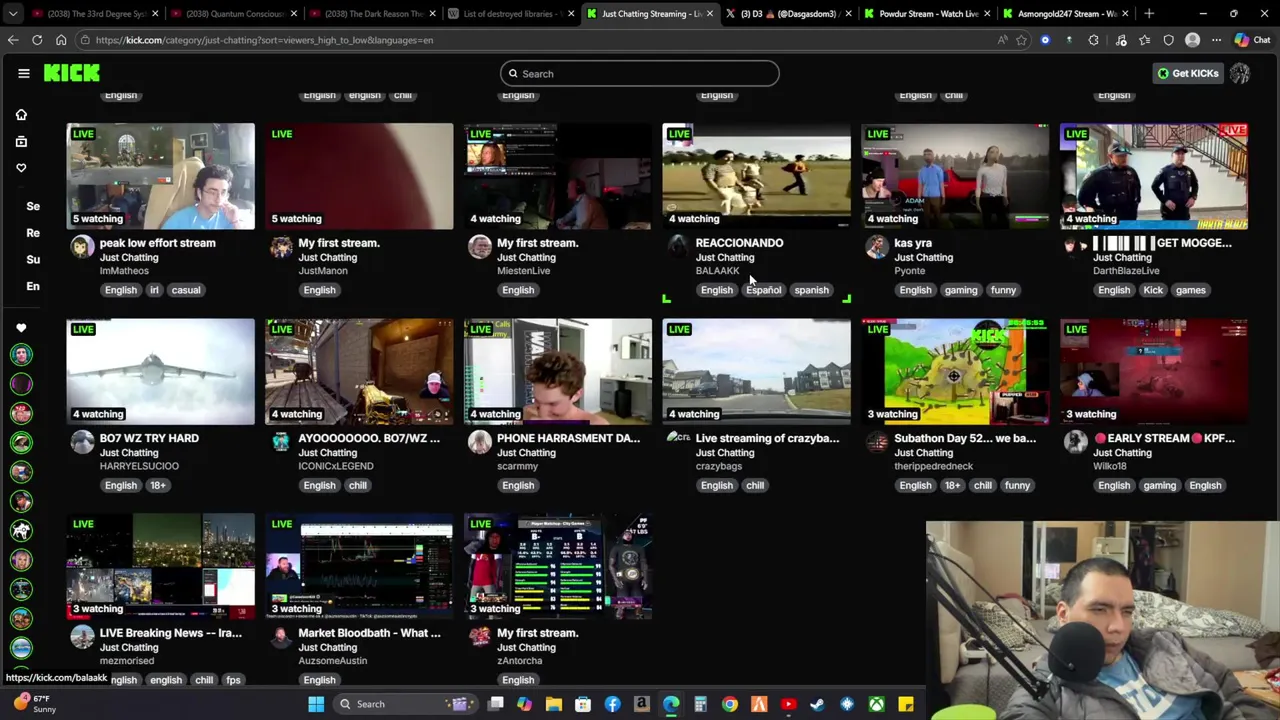Open the EARLY STREAM KPF stream title

click(x=1164, y=438)
